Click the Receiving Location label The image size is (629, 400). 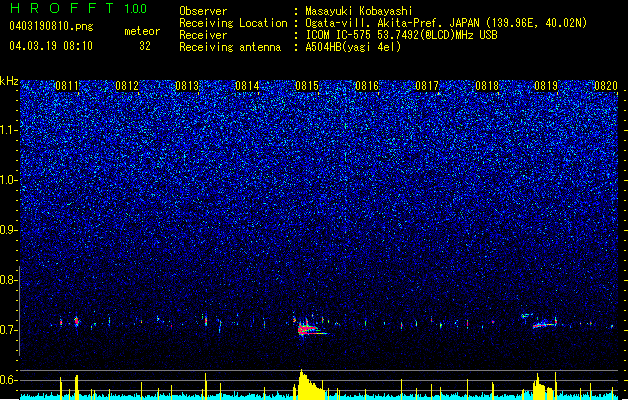(233, 23)
